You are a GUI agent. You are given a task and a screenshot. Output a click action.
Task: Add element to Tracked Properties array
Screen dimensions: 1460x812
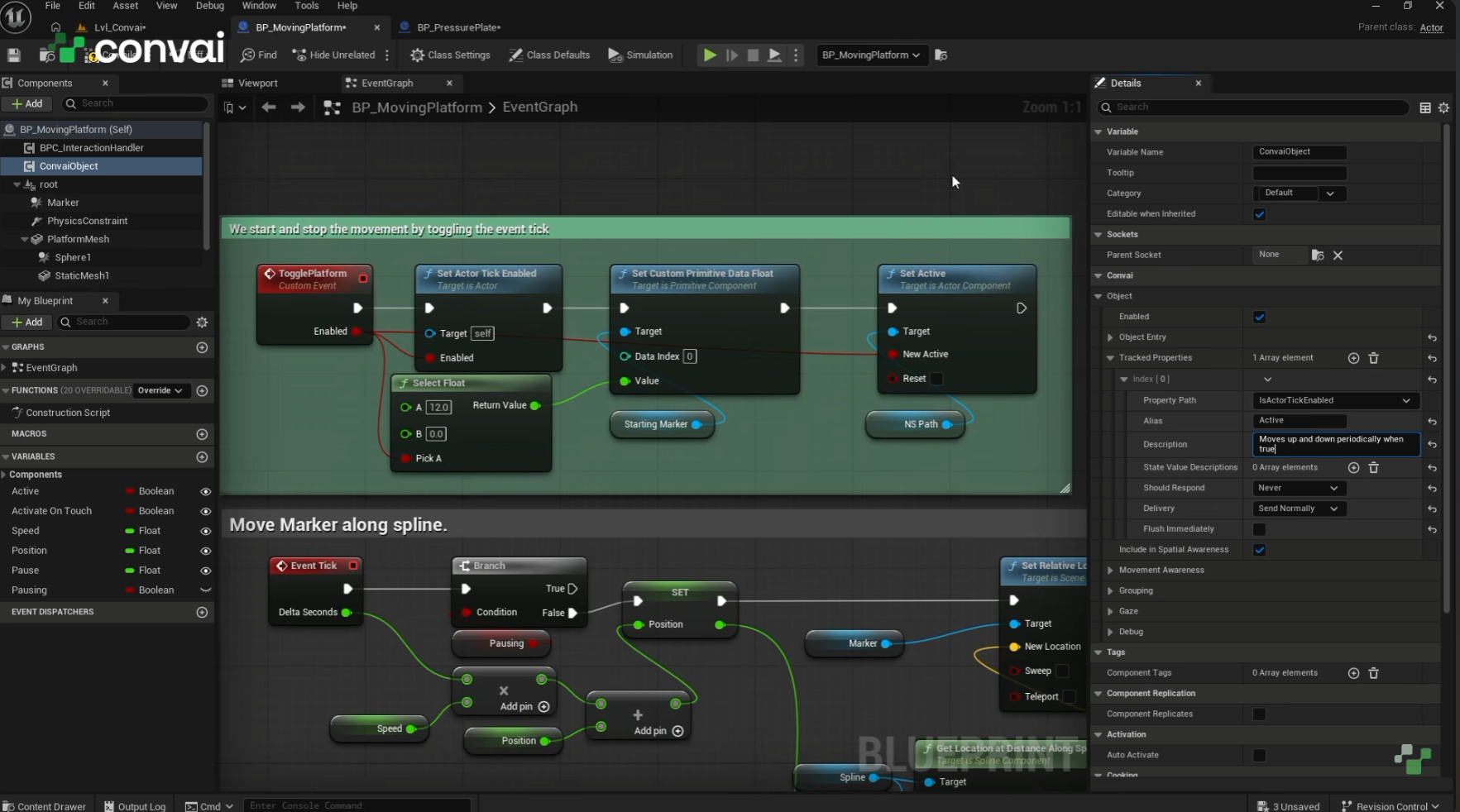pos(1353,358)
